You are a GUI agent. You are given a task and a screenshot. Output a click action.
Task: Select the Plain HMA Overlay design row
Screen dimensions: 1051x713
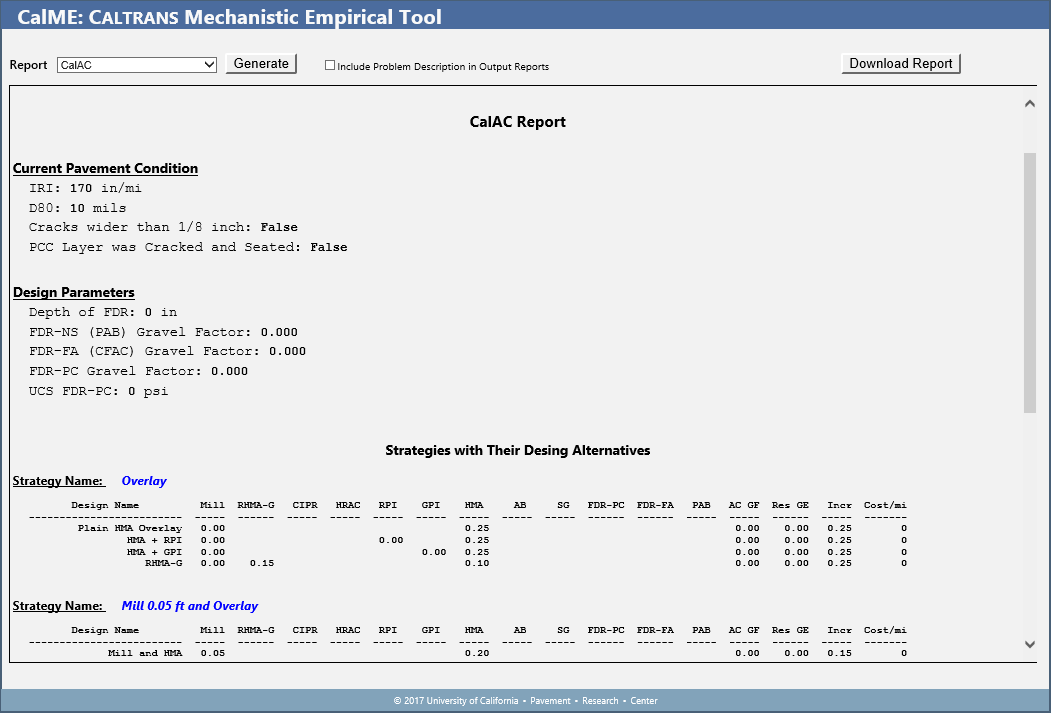point(130,527)
